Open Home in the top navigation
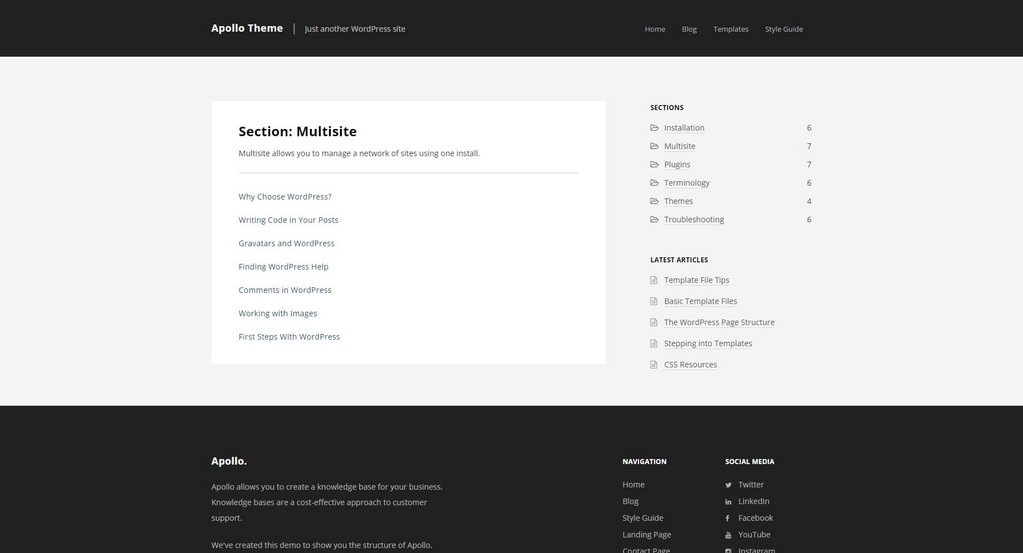Screen dimensions: 1023x553 655,29
